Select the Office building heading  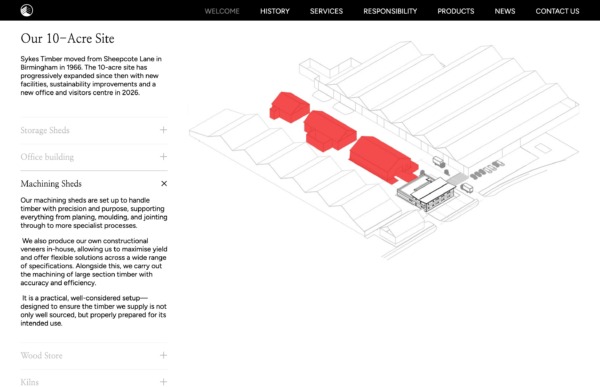(x=47, y=157)
